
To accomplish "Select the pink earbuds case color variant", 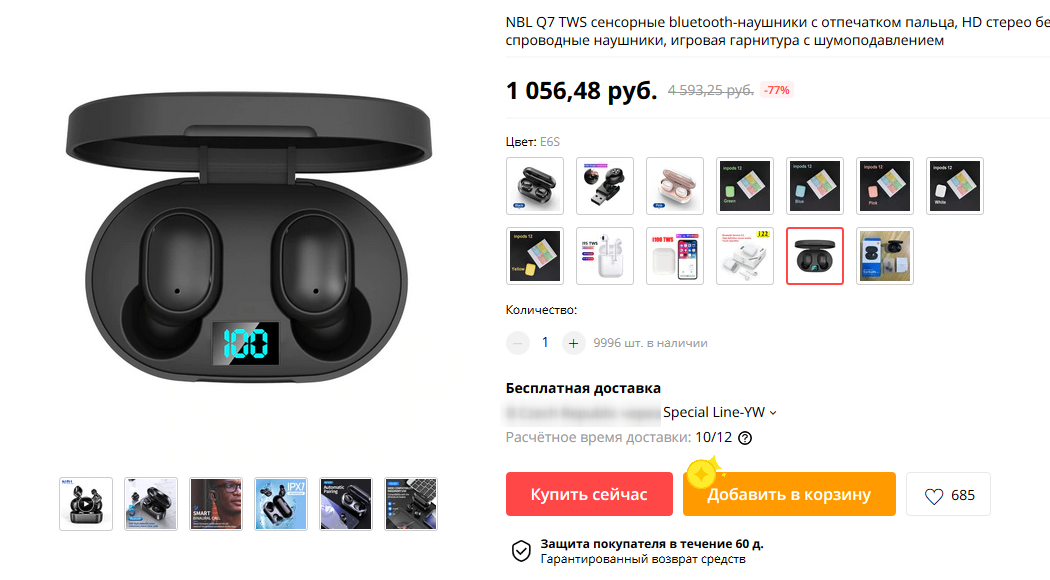I will (x=675, y=186).
